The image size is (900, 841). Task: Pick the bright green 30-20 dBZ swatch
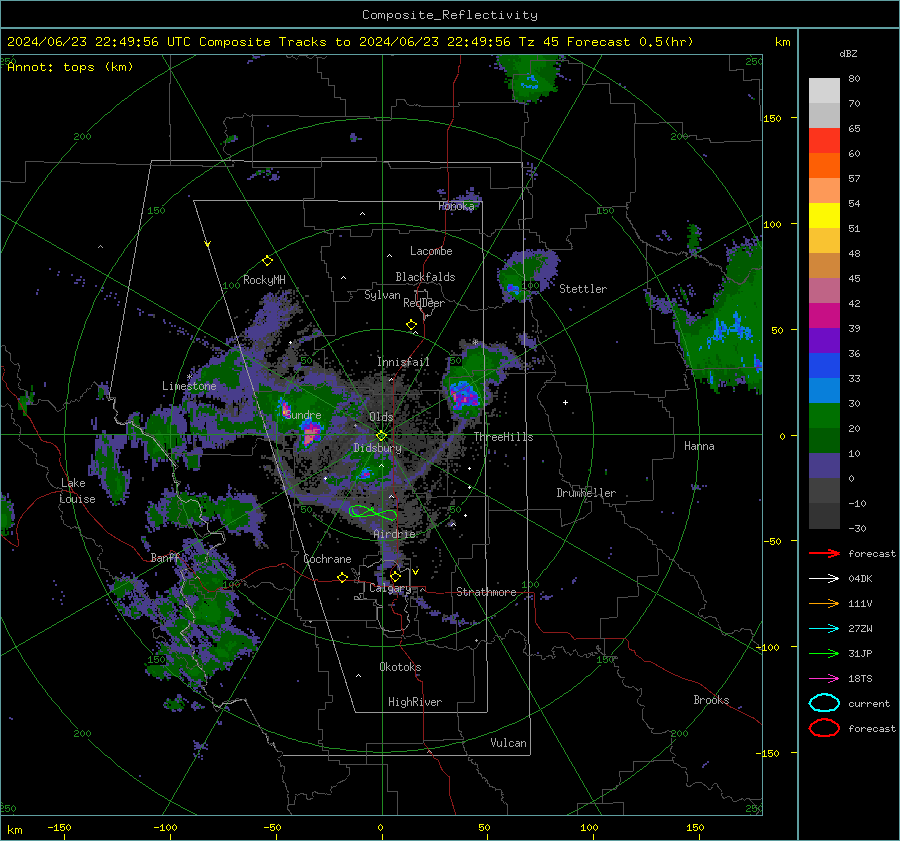824,416
